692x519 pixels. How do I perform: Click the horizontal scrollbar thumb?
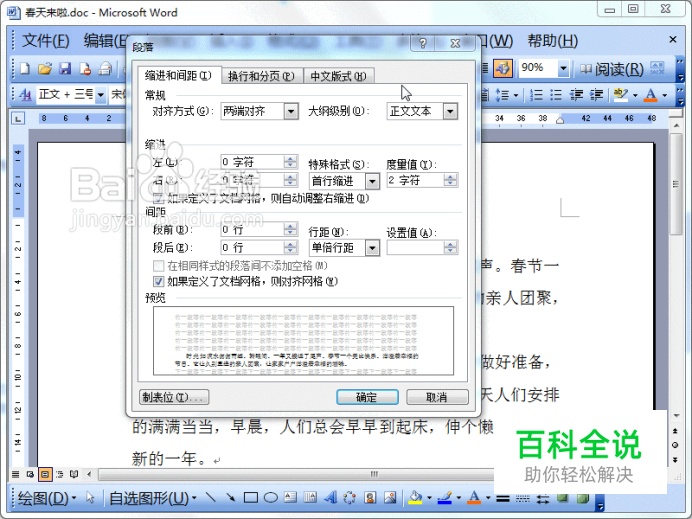click(x=374, y=474)
